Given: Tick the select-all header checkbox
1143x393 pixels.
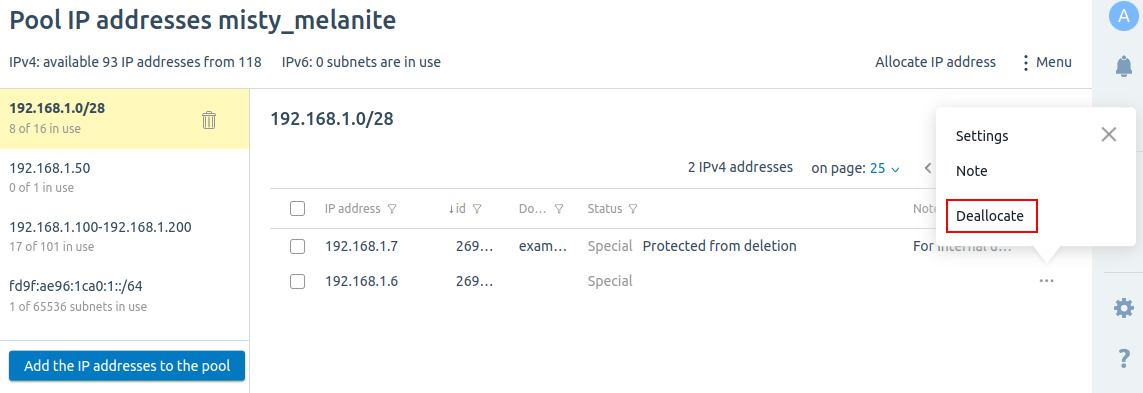Looking at the screenshot, I should coord(297,209).
